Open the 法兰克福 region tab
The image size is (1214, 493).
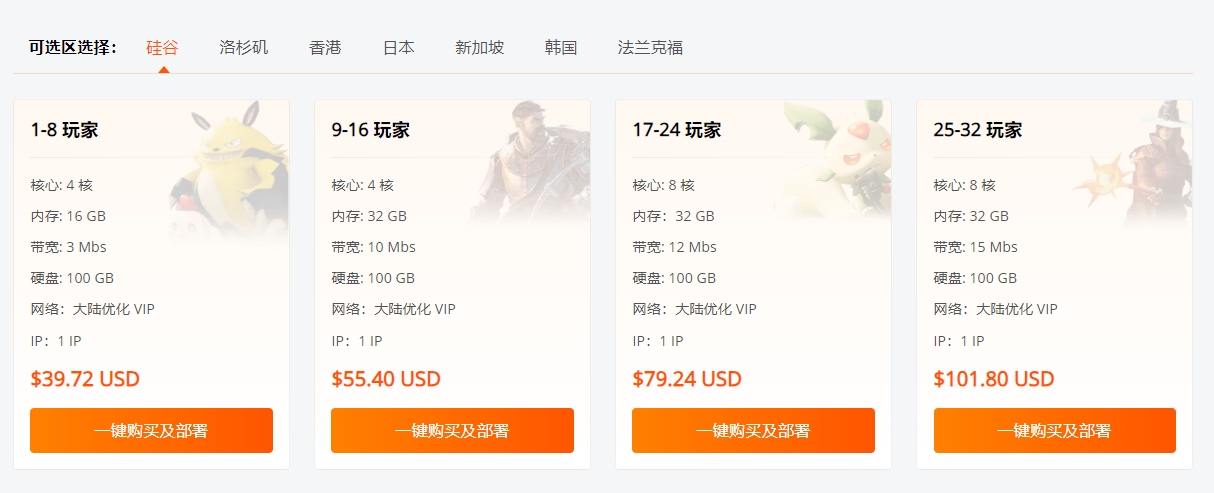click(x=650, y=47)
